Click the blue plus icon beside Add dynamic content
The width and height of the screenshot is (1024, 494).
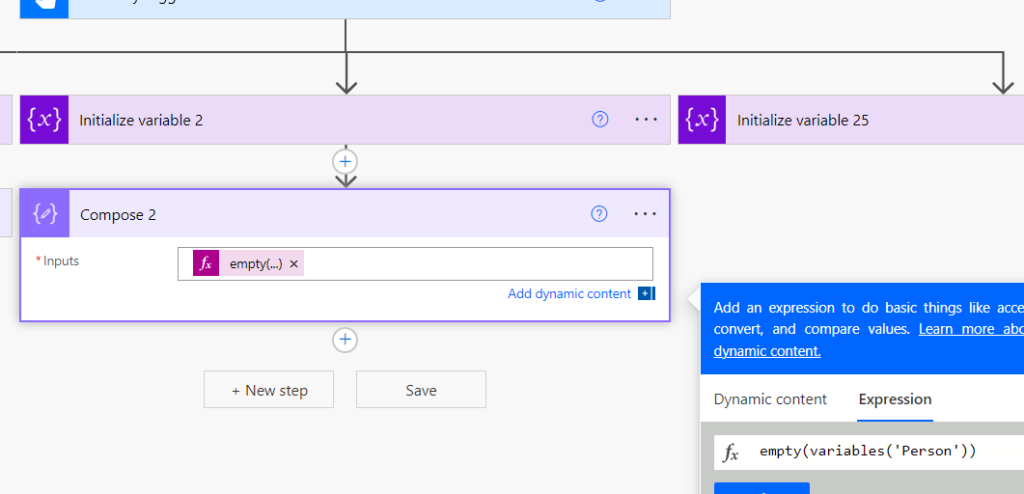pyautogui.click(x=646, y=293)
